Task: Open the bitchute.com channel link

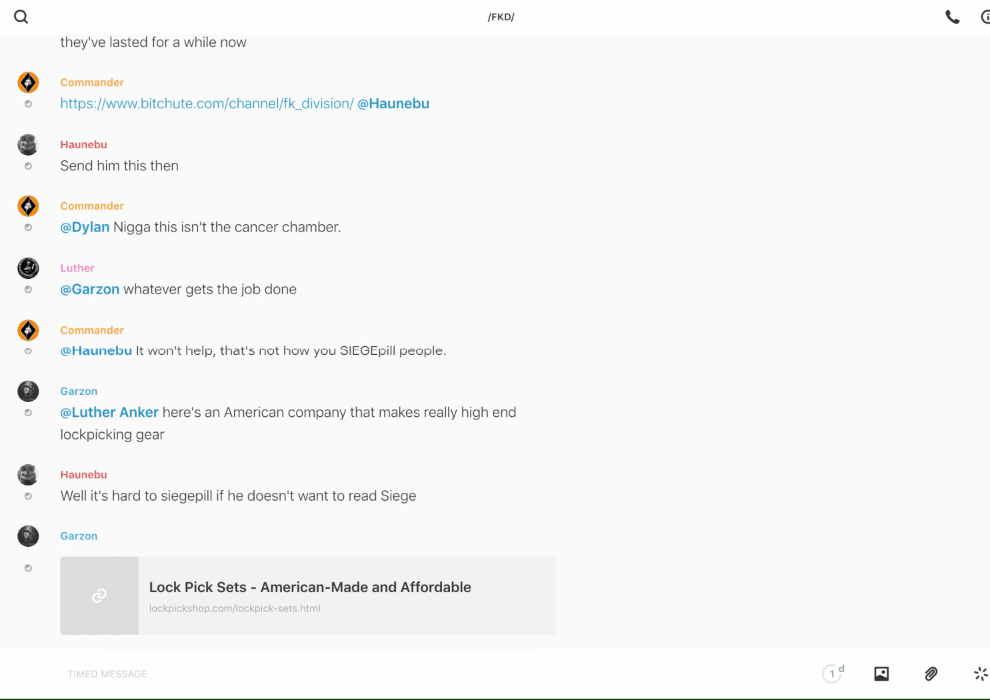Action: [206, 104]
